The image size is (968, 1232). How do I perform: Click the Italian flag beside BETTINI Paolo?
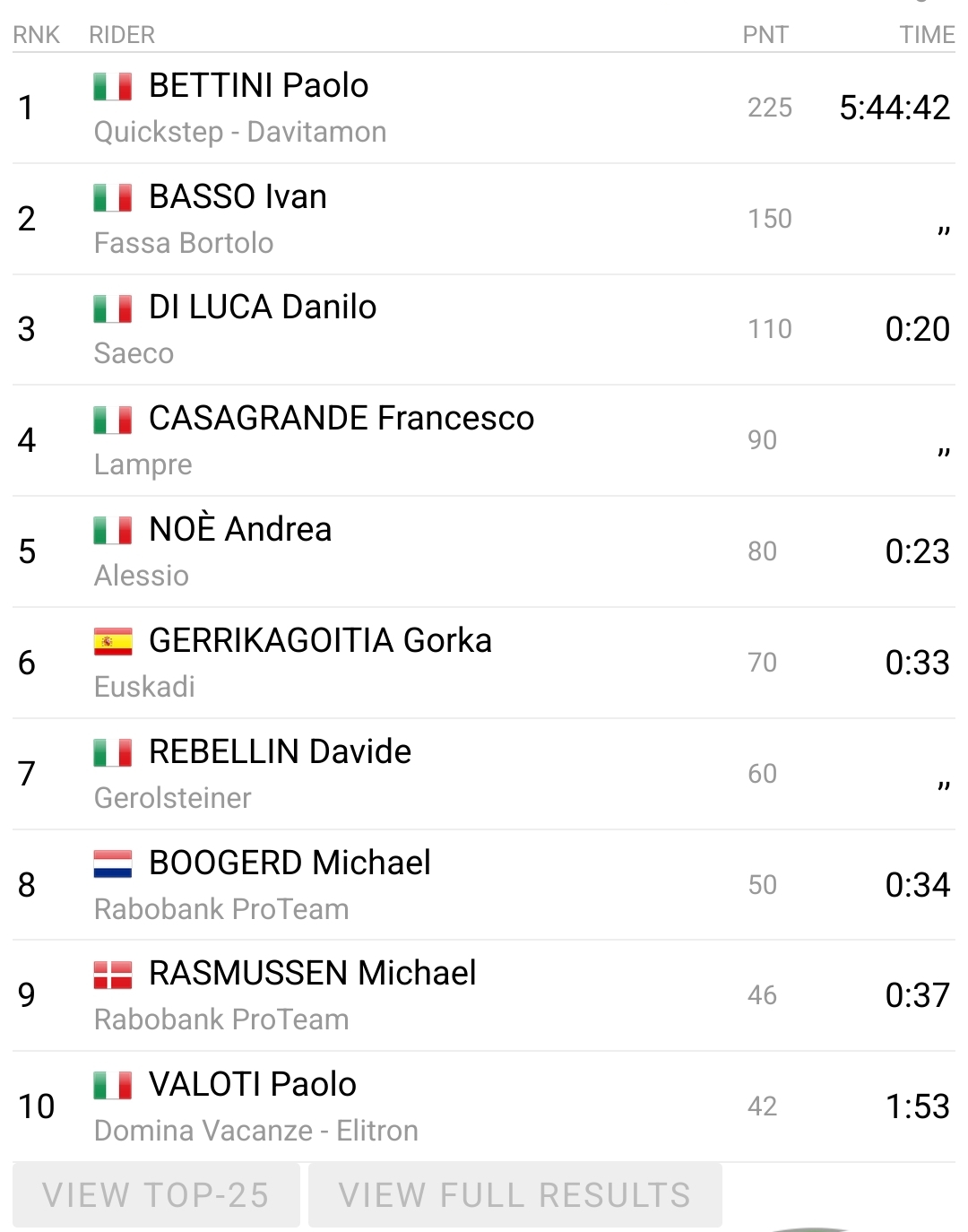click(113, 87)
